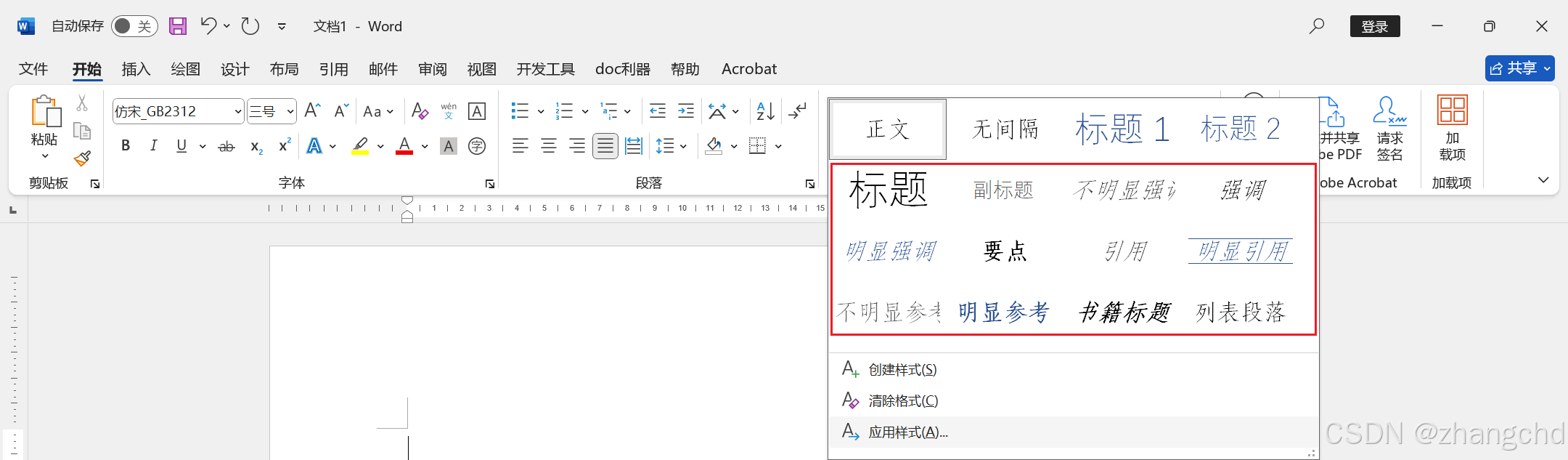Click the distributed alignment icon
The width and height of the screenshot is (1568, 460).
pyautogui.click(x=634, y=146)
